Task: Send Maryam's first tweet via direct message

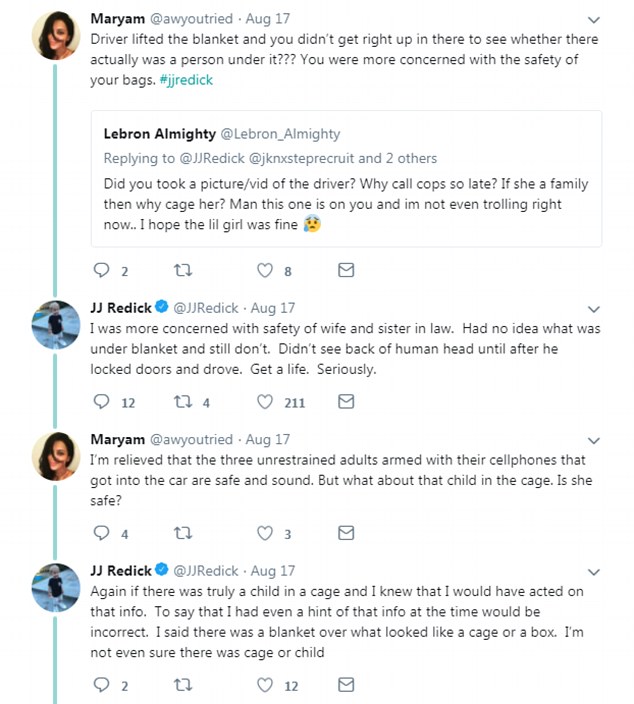Action: pos(346,270)
